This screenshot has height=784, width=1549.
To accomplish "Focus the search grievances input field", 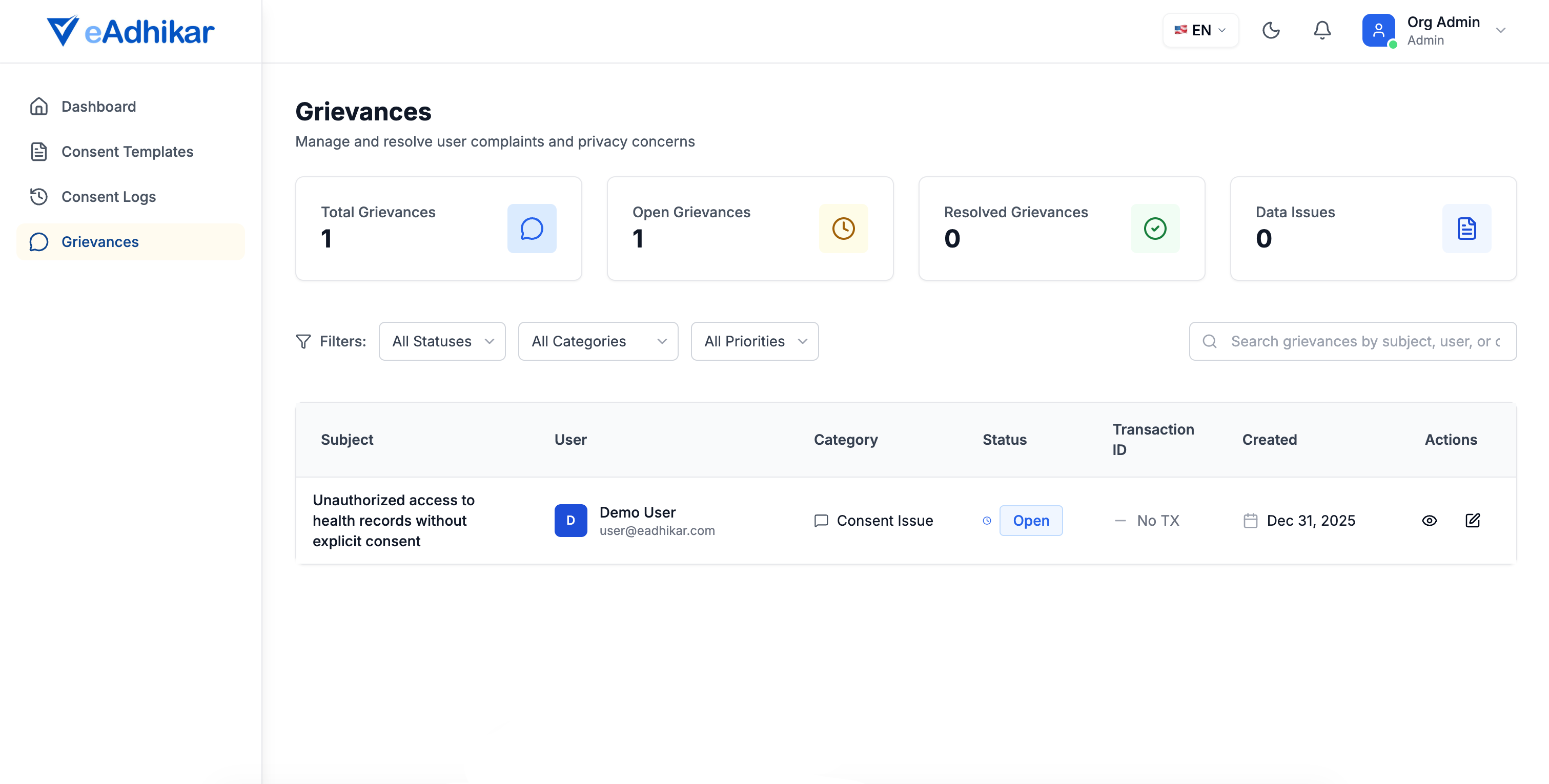I will point(1365,341).
